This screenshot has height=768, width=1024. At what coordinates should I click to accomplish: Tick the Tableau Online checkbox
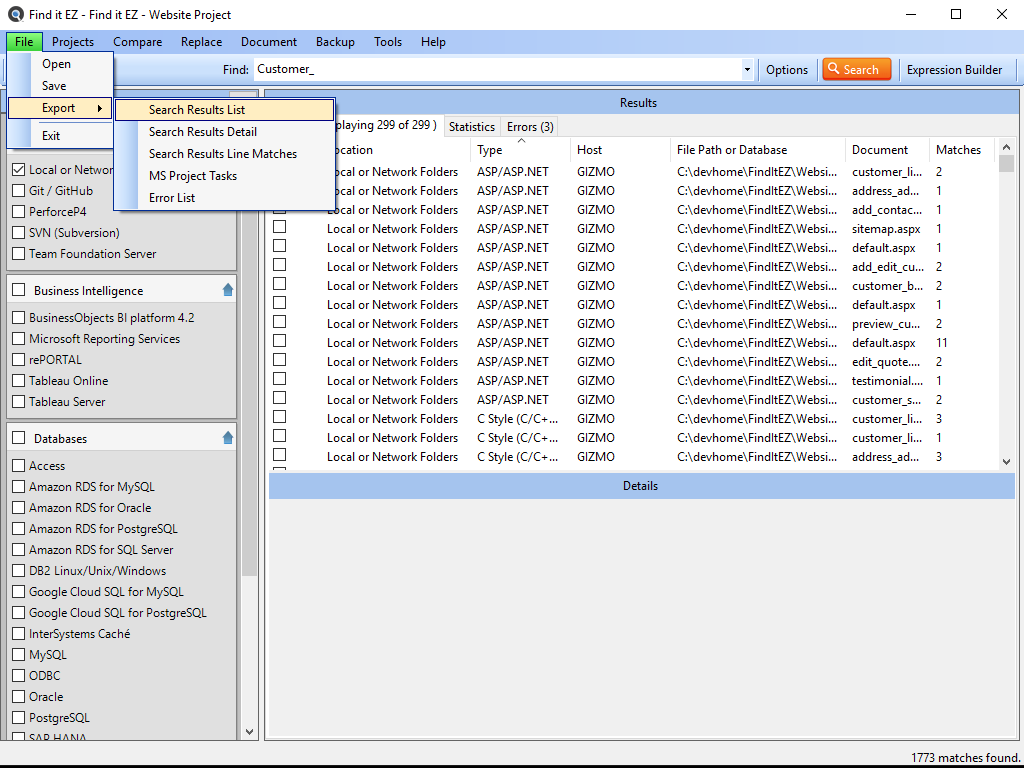point(19,381)
